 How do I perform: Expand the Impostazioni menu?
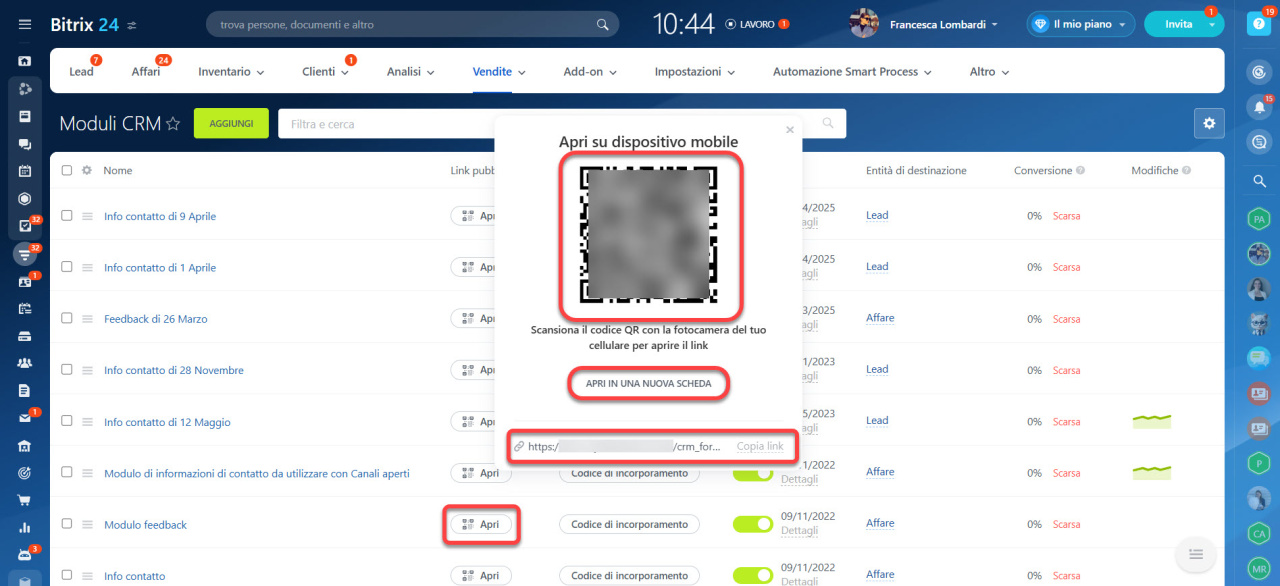695,72
